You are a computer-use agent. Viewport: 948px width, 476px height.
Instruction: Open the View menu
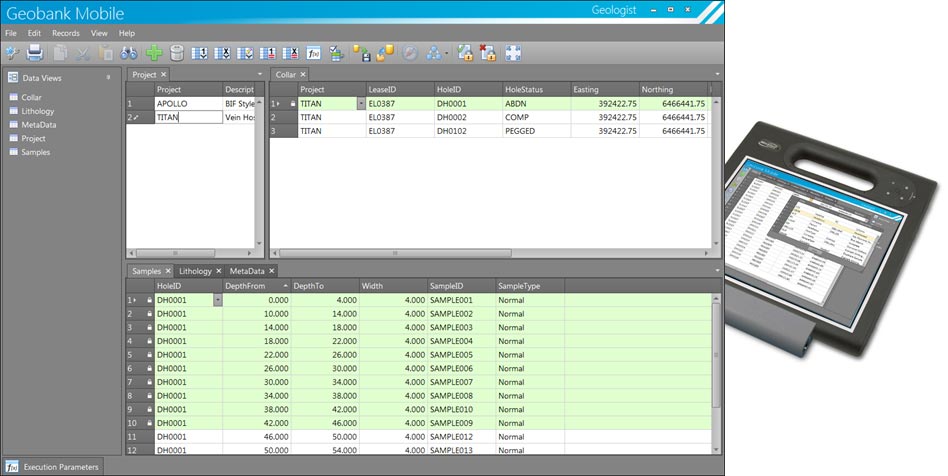click(x=99, y=33)
